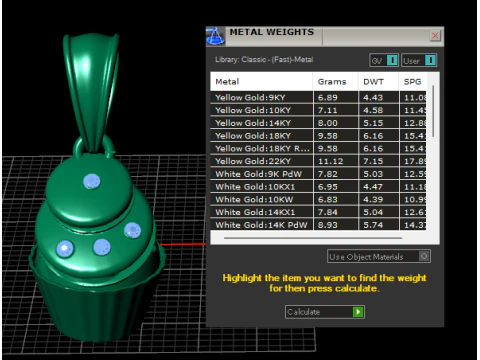The height and width of the screenshot is (360, 480).
Task: Enable Use Object Materials option
Action: [379, 256]
